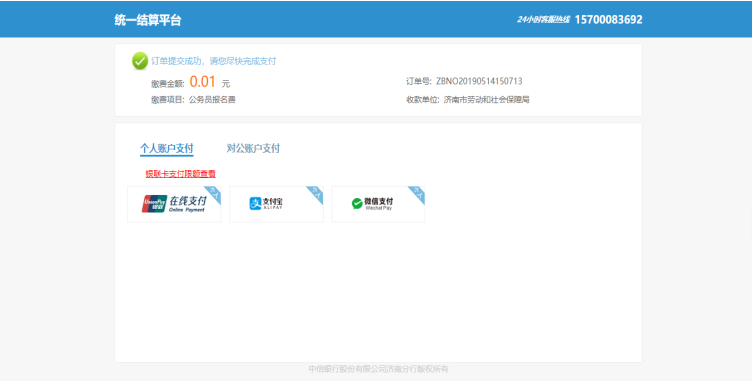This screenshot has width=752, height=388.
Task: Click the WeChat Pay green logo icon
Action: 357,204
